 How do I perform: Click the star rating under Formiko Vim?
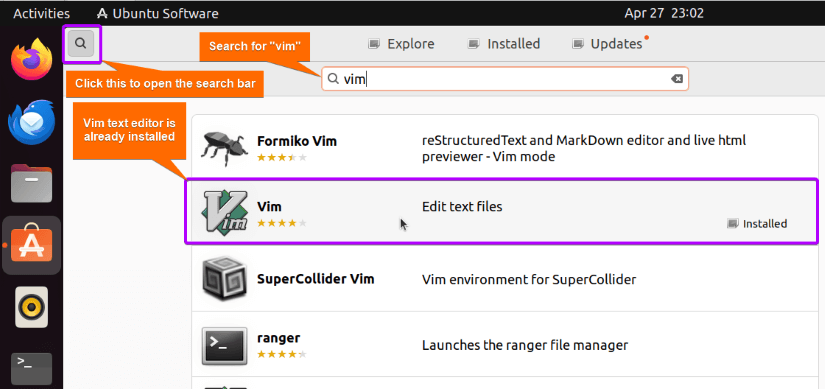click(x=281, y=157)
